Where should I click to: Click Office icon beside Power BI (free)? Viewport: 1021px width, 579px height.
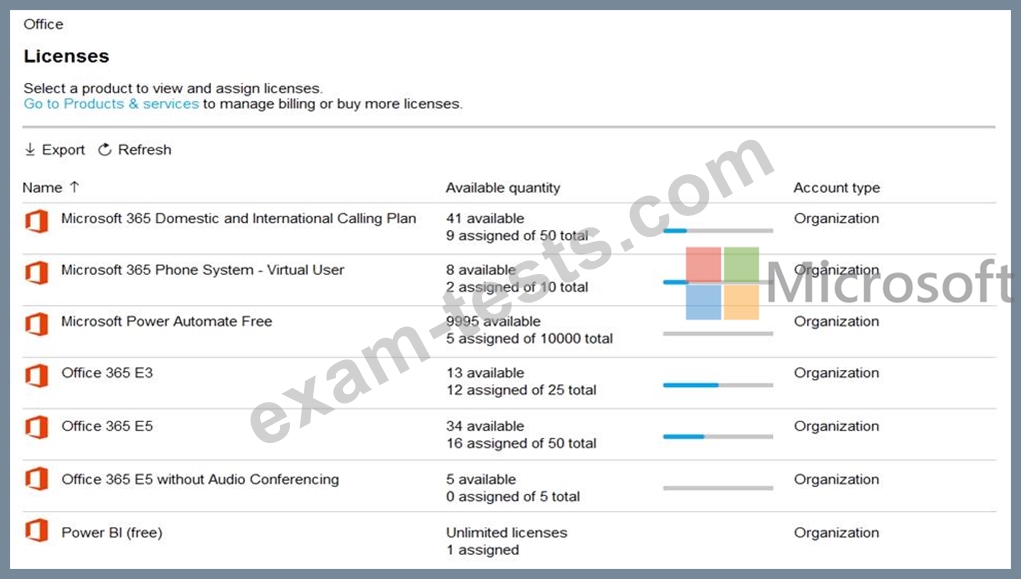[x=36, y=530]
